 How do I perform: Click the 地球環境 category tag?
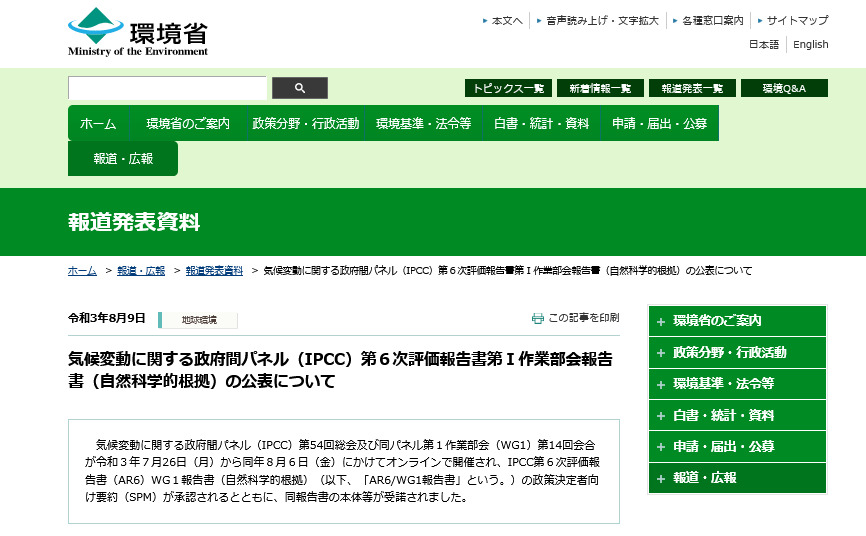click(x=198, y=320)
